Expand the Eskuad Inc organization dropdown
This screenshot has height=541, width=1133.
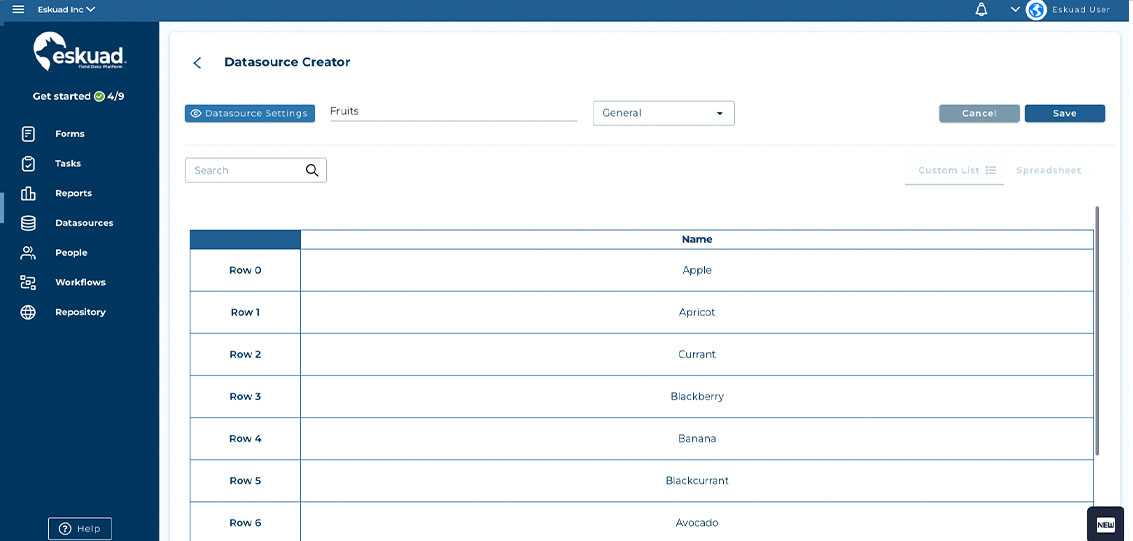coord(66,9)
